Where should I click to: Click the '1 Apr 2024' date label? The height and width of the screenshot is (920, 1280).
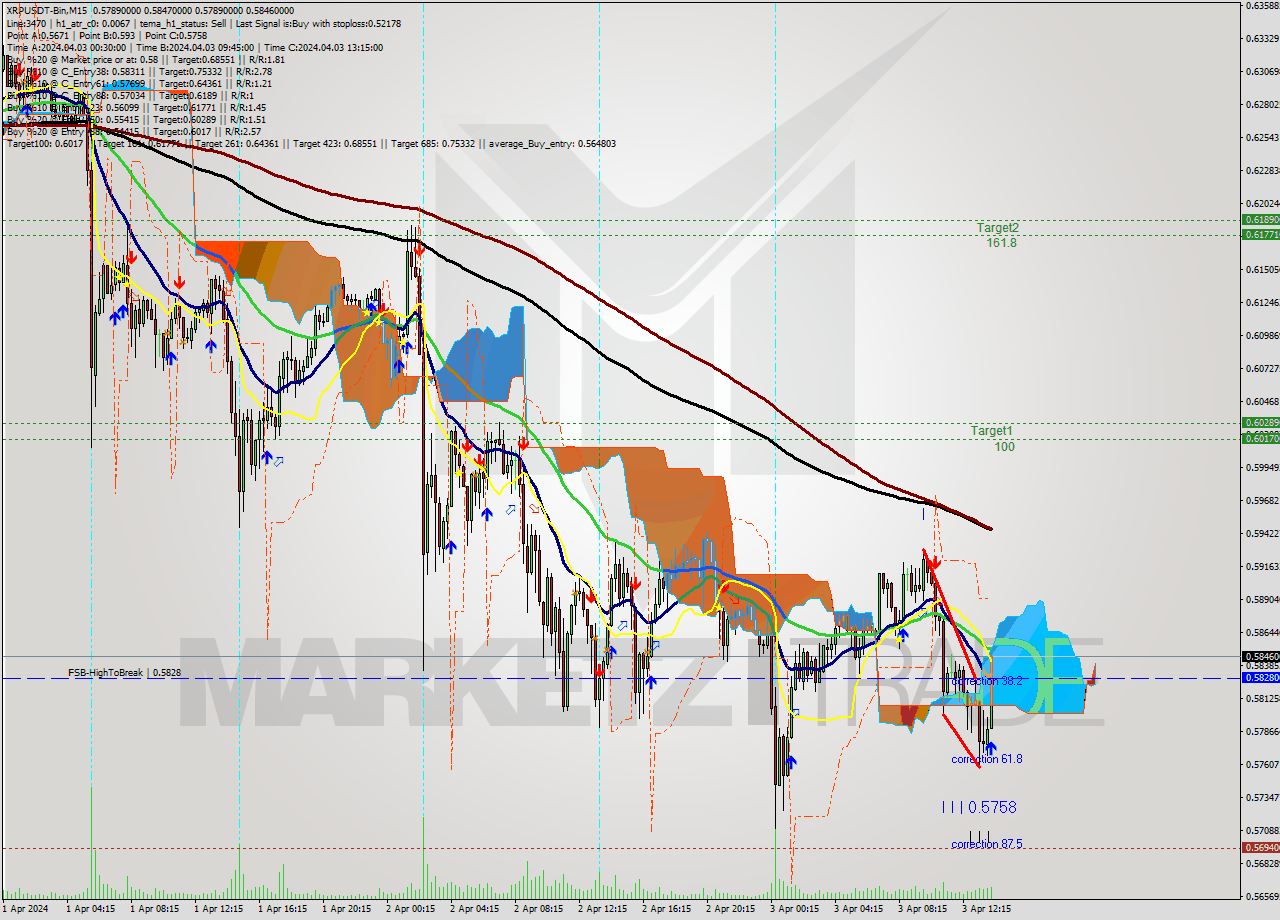[26, 909]
